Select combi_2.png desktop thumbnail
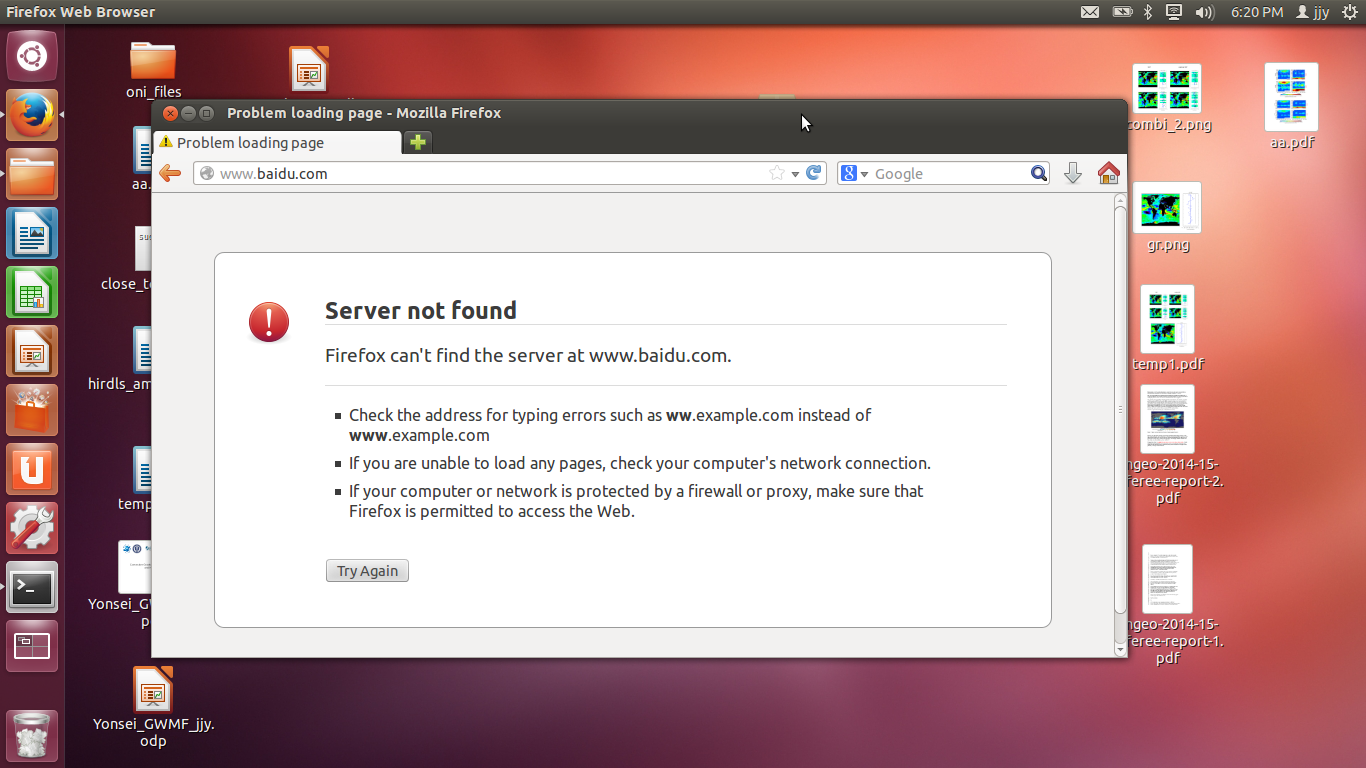 [x=1167, y=99]
